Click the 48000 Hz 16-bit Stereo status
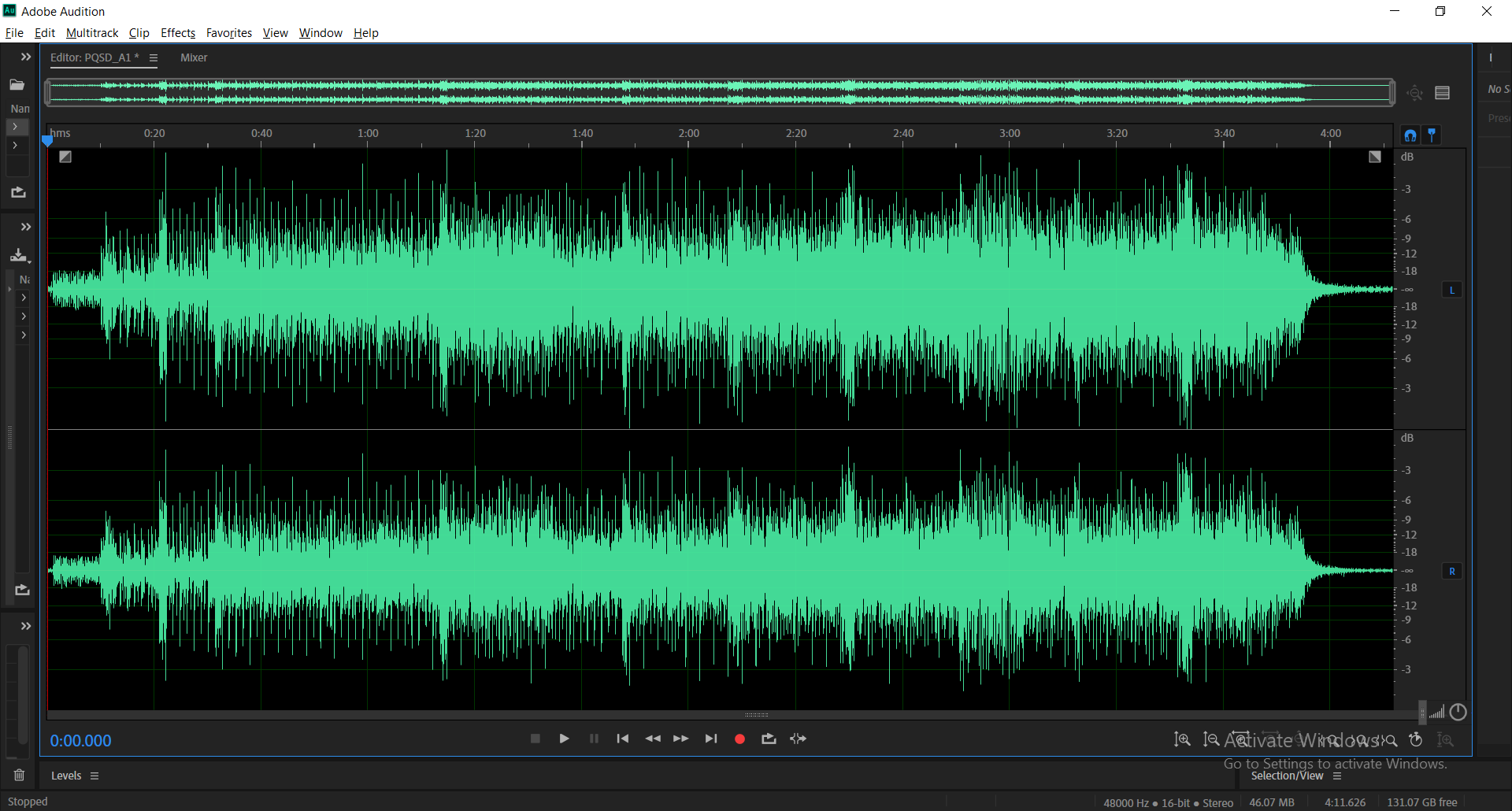1512x811 pixels. click(x=1169, y=802)
